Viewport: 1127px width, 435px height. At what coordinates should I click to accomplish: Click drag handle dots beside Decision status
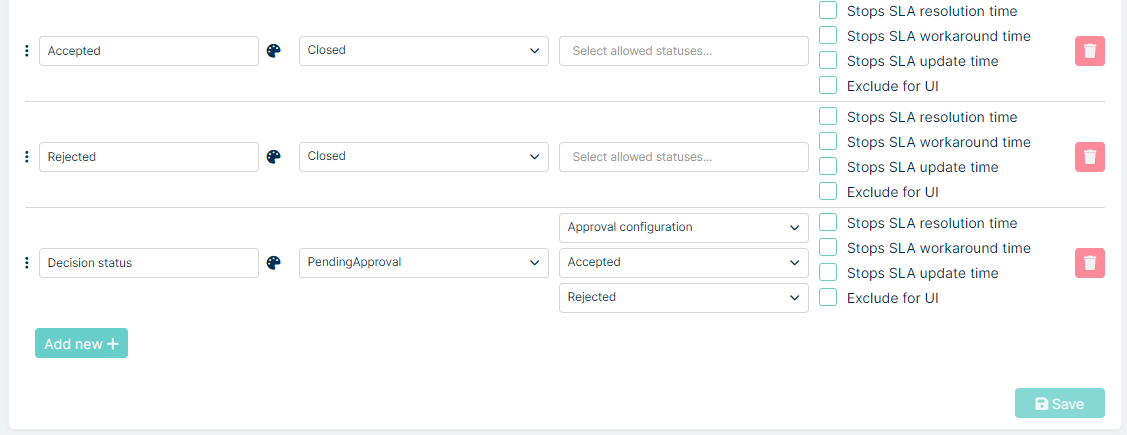point(27,263)
